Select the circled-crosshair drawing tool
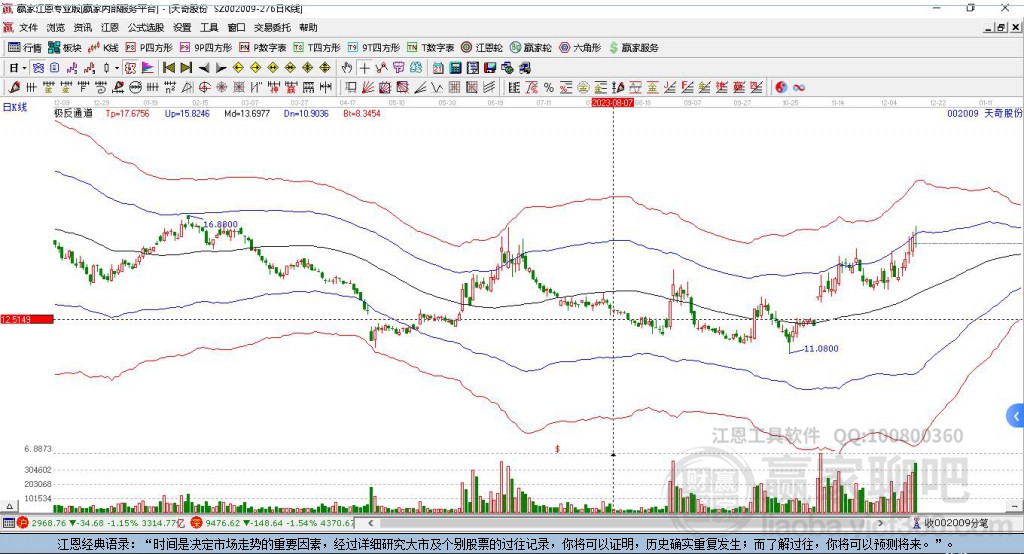Viewport: 1024px width, 554px height. pos(204,87)
